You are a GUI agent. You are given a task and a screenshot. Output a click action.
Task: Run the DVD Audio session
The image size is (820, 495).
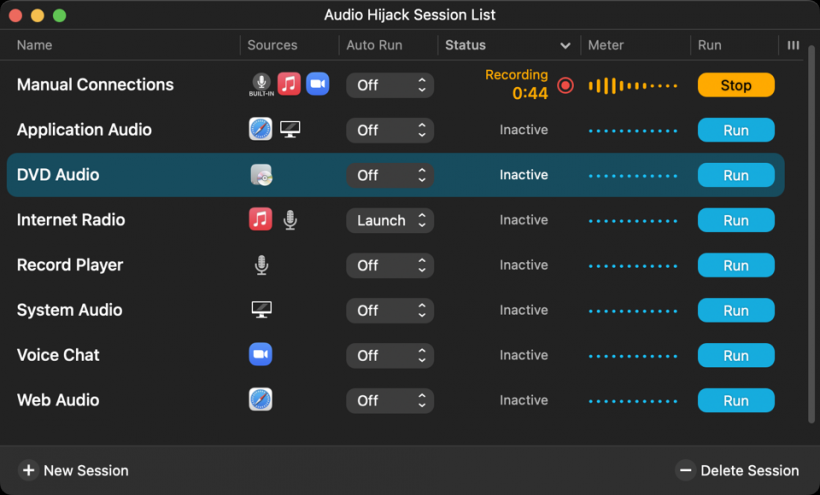tap(736, 175)
